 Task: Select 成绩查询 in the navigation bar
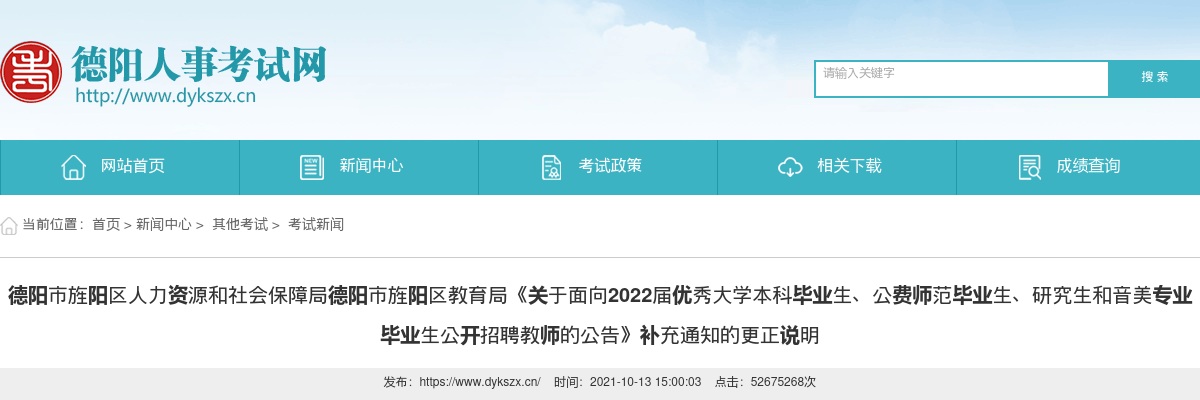[1078, 167]
